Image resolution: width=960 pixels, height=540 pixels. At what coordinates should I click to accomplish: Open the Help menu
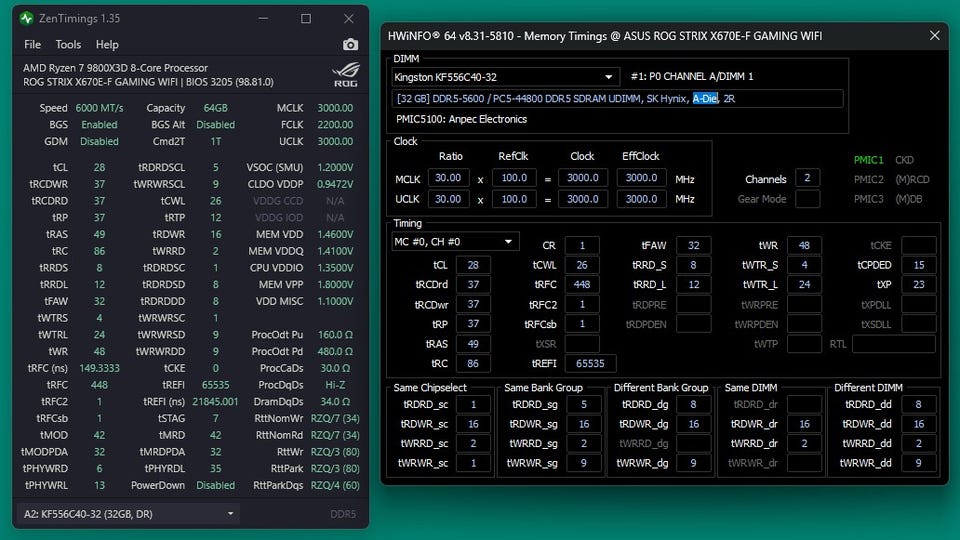[107, 45]
